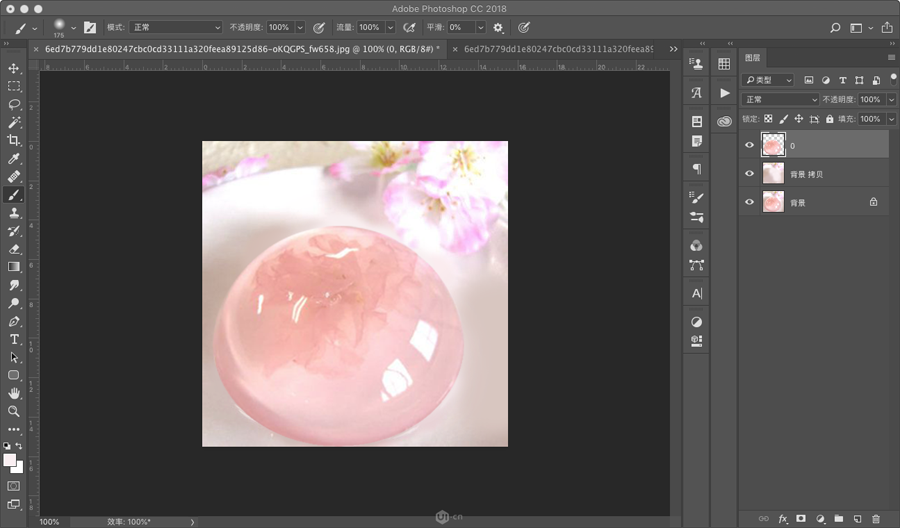The image size is (900, 528).
Task: Select the Horizontal Type tool
Action: [14, 339]
